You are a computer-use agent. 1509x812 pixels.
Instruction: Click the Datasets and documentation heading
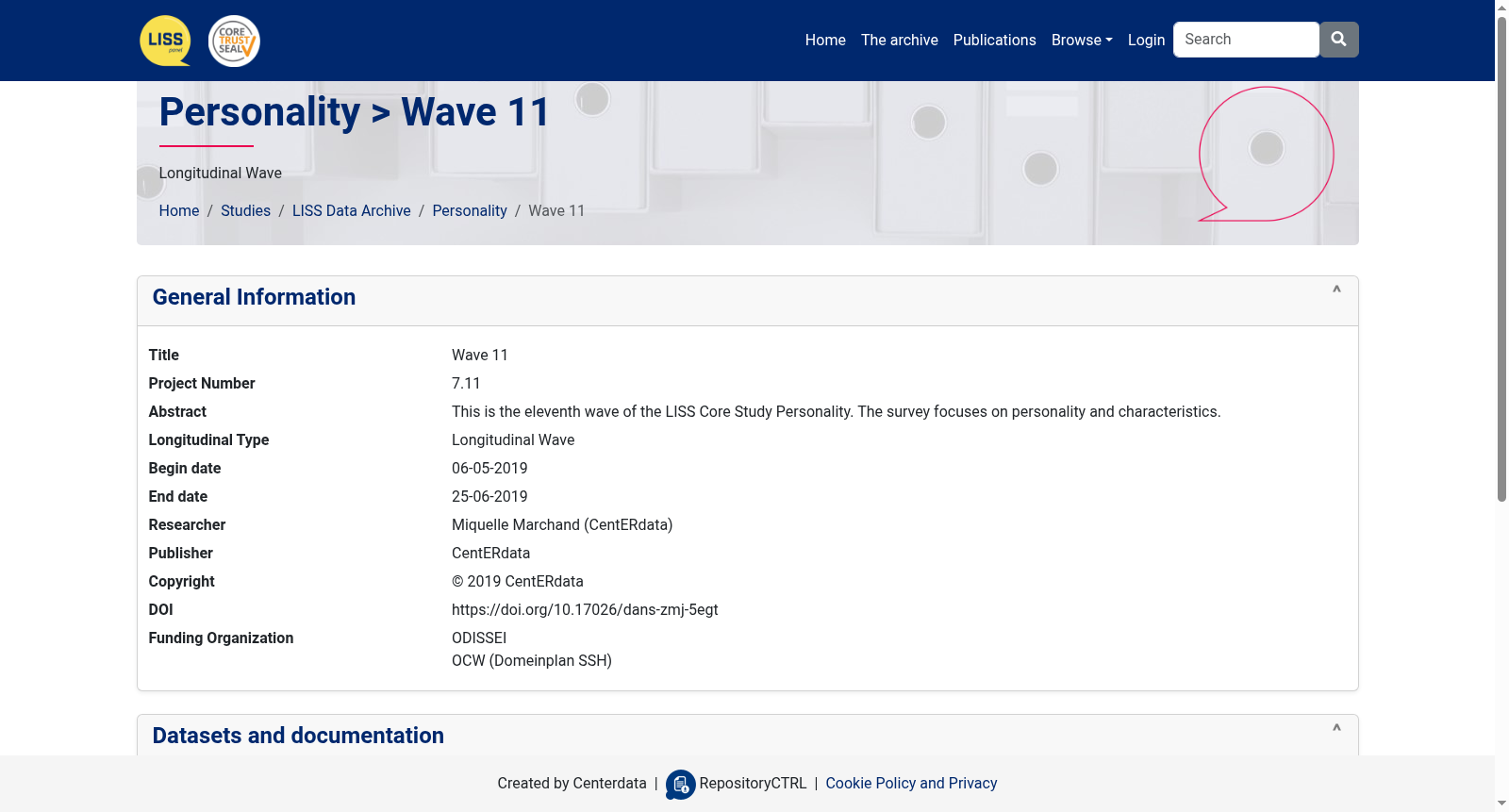(x=298, y=736)
